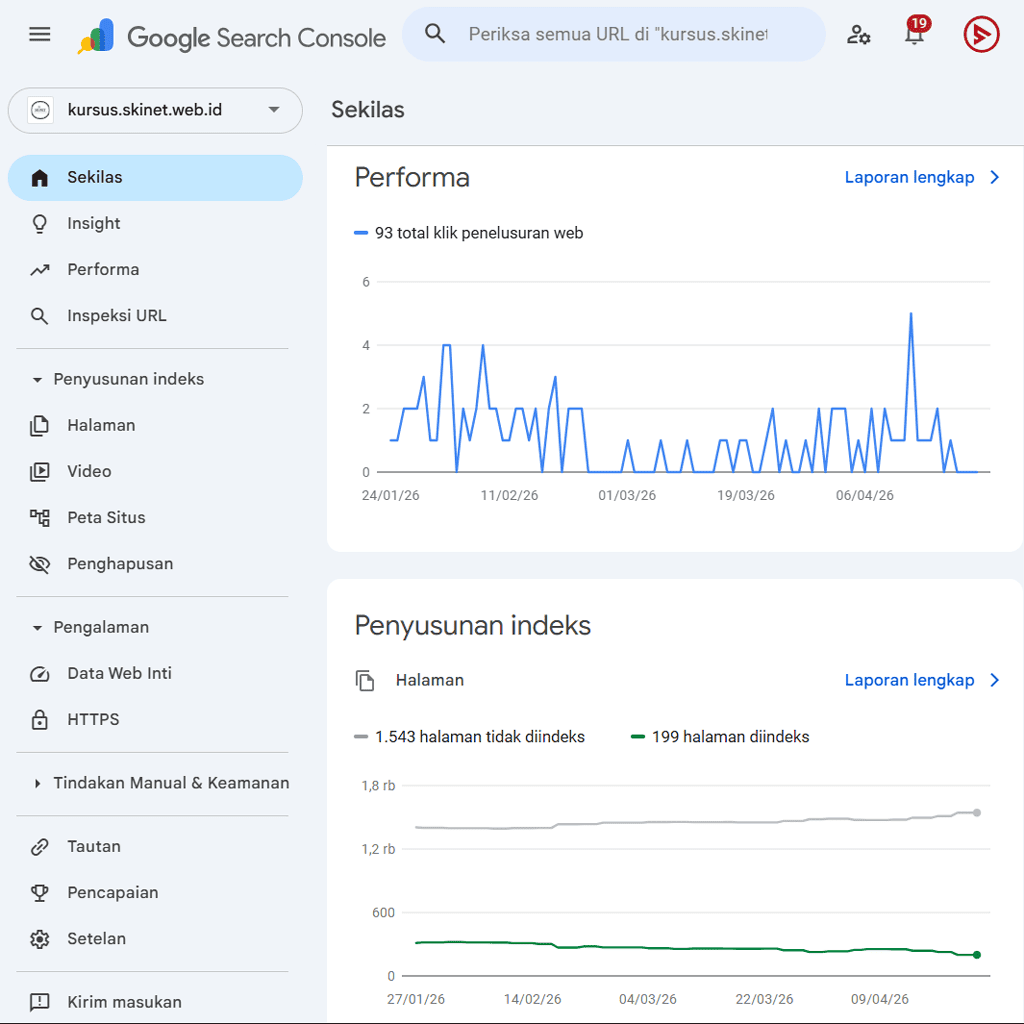Click the Penghapusan crossed-eye icon

(x=40, y=564)
